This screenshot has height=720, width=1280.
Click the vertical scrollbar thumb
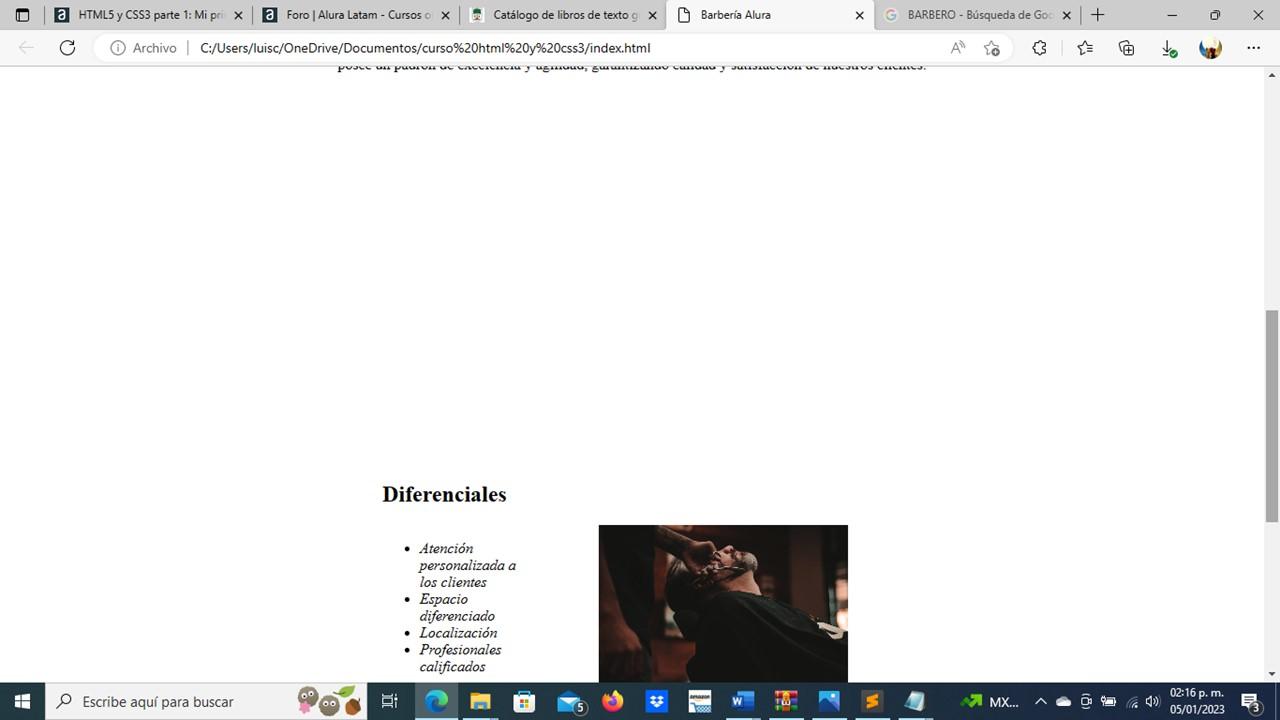click(1272, 415)
